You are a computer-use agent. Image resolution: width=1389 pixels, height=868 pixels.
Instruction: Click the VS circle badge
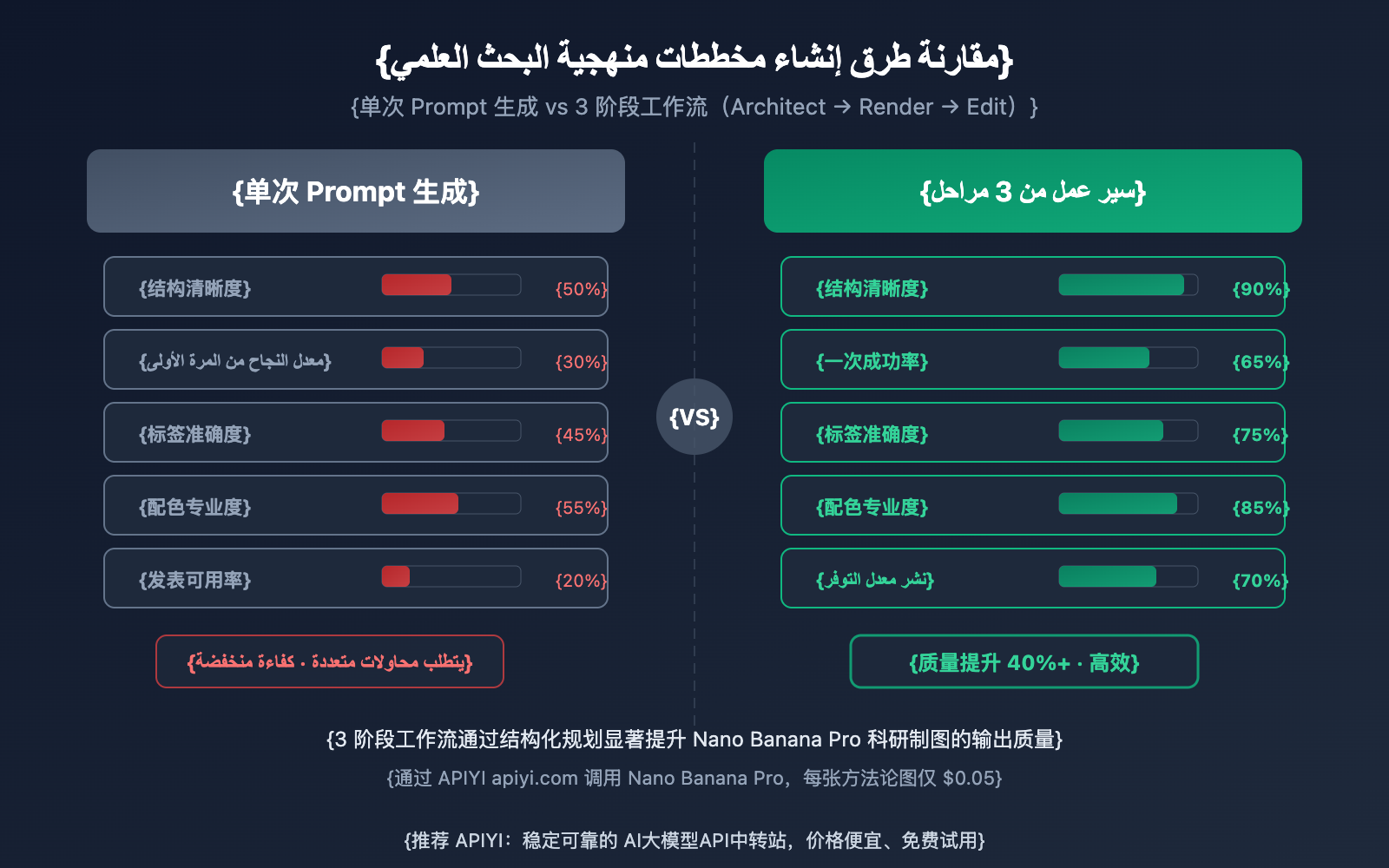(x=694, y=417)
